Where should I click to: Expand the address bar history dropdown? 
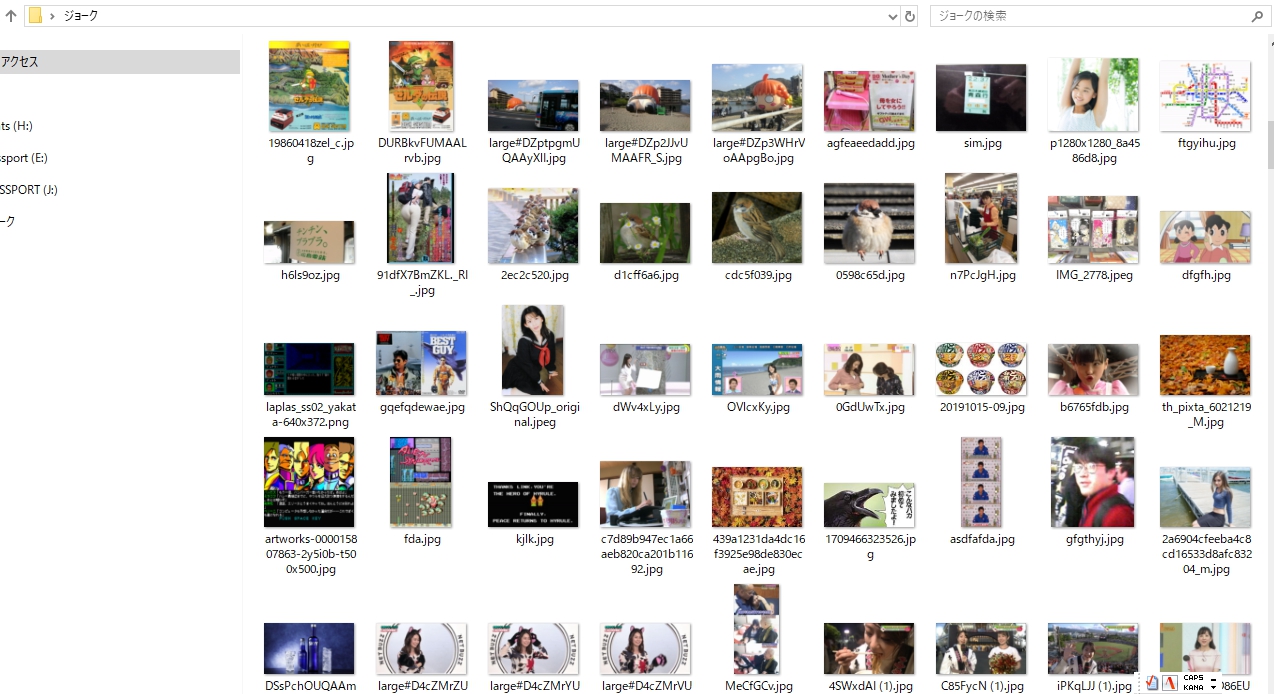point(893,16)
